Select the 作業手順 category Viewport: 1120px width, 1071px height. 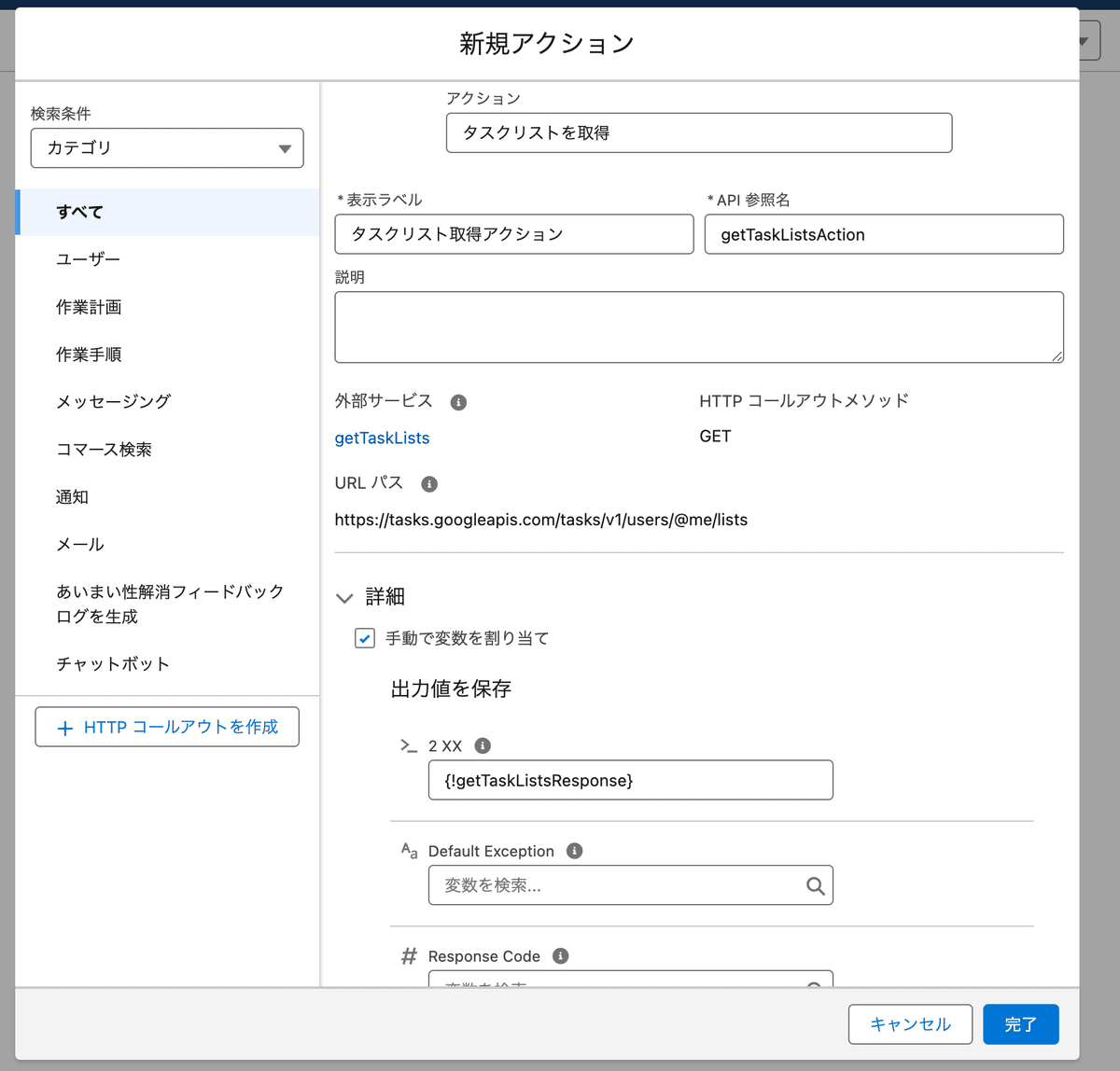168,355
